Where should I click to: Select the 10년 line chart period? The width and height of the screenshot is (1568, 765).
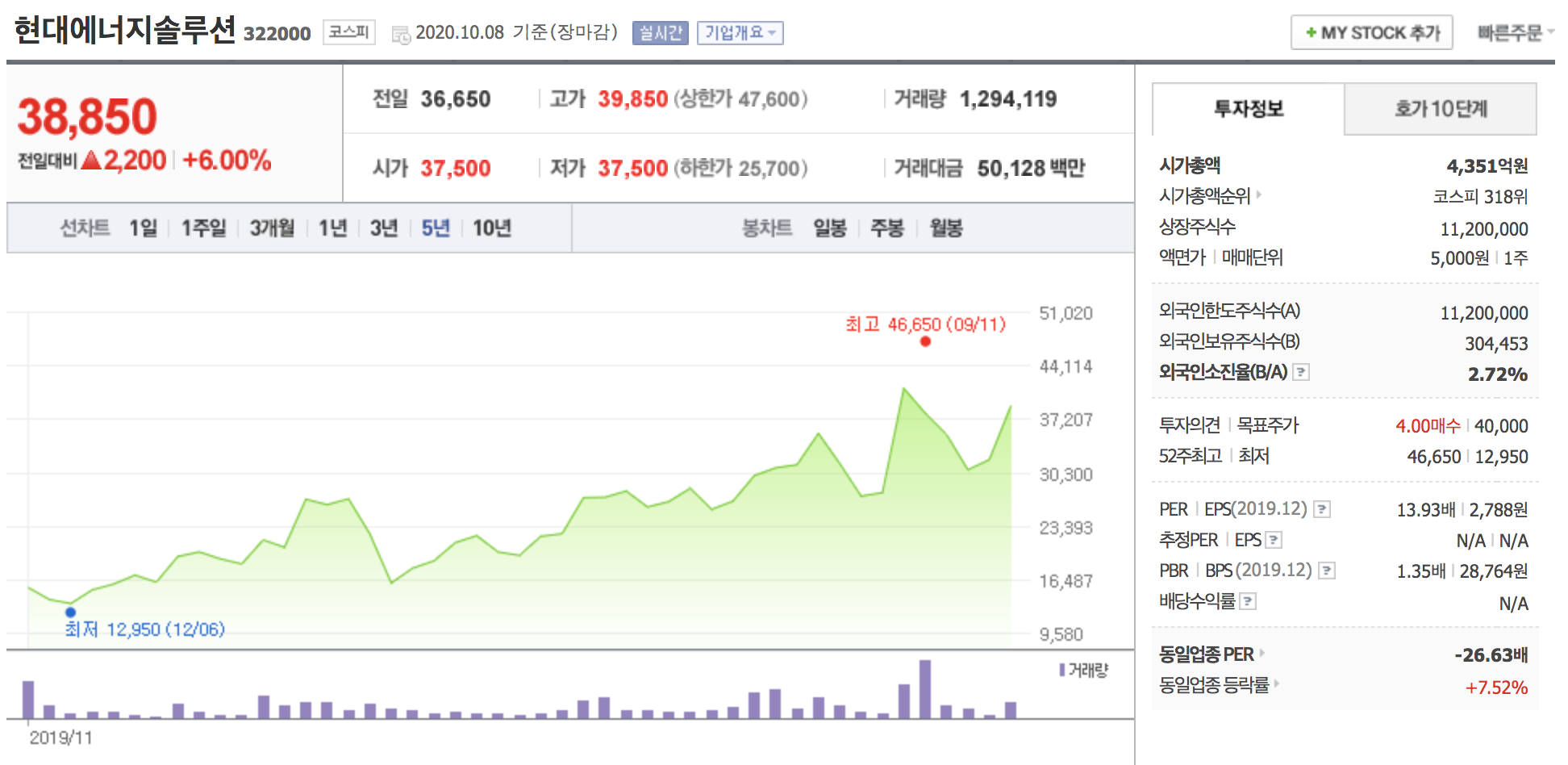[x=492, y=228]
